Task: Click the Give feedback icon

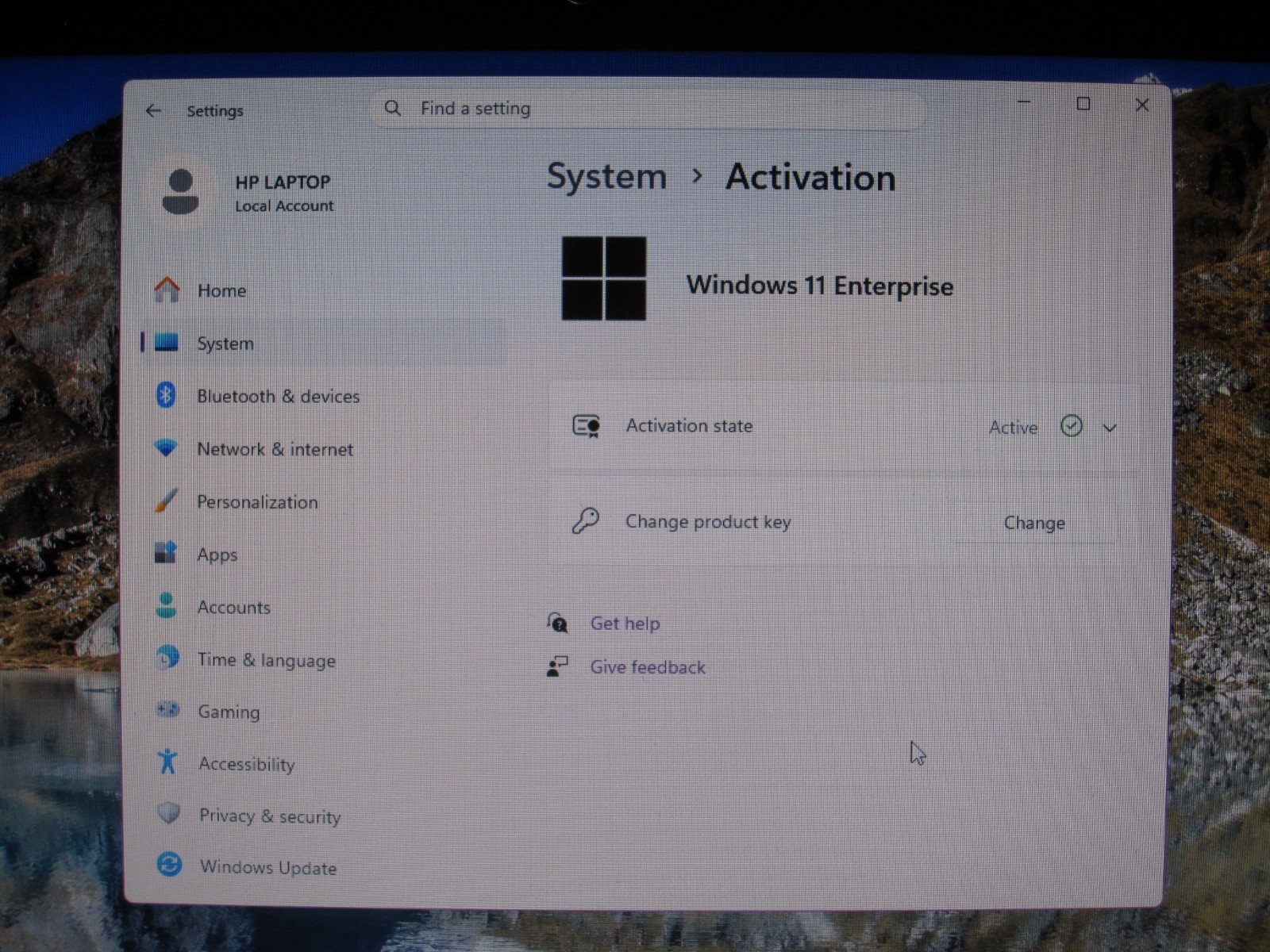Action: pyautogui.click(x=558, y=666)
